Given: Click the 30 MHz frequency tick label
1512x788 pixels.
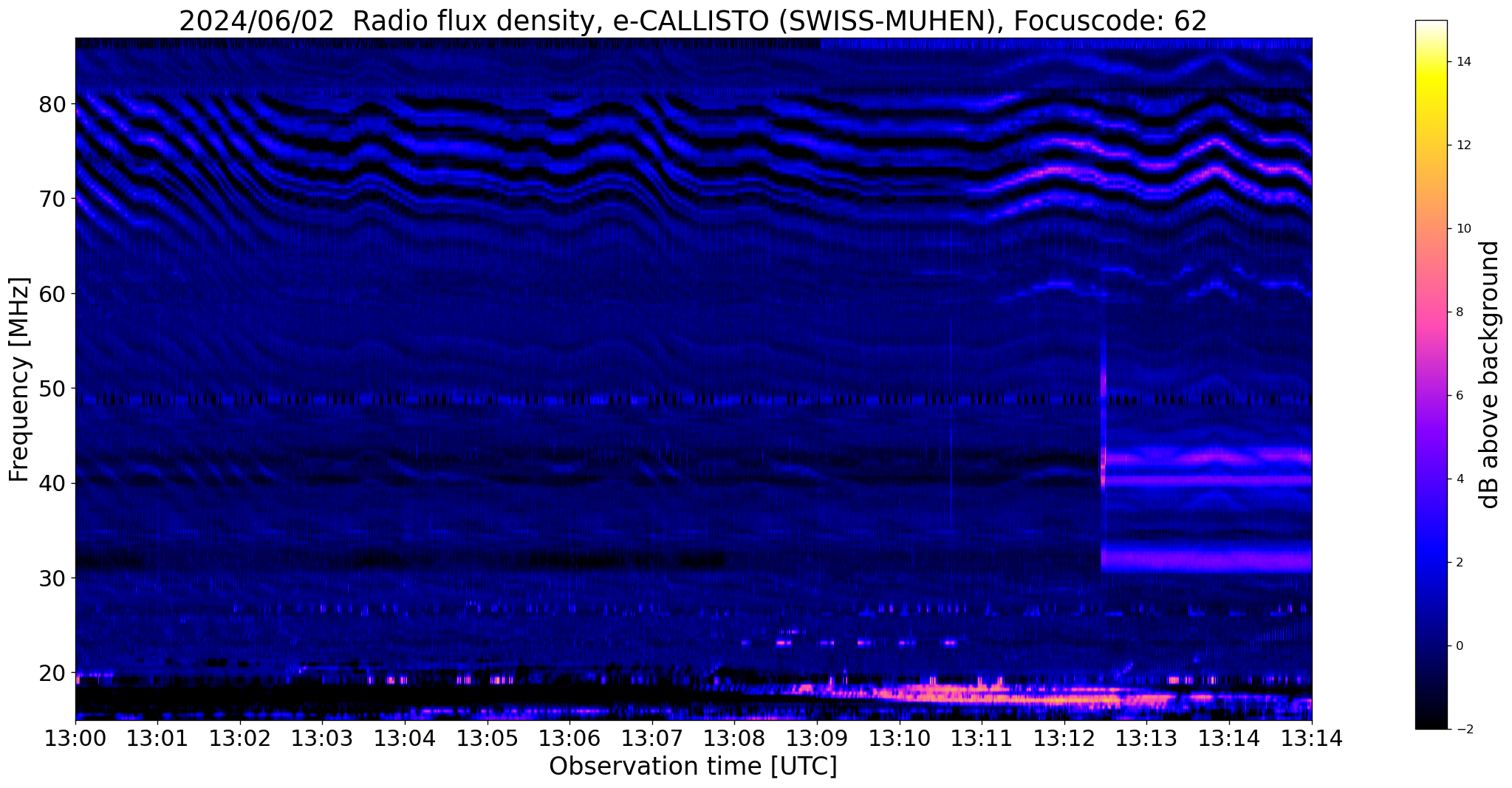Looking at the screenshot, I should (52, 578).
